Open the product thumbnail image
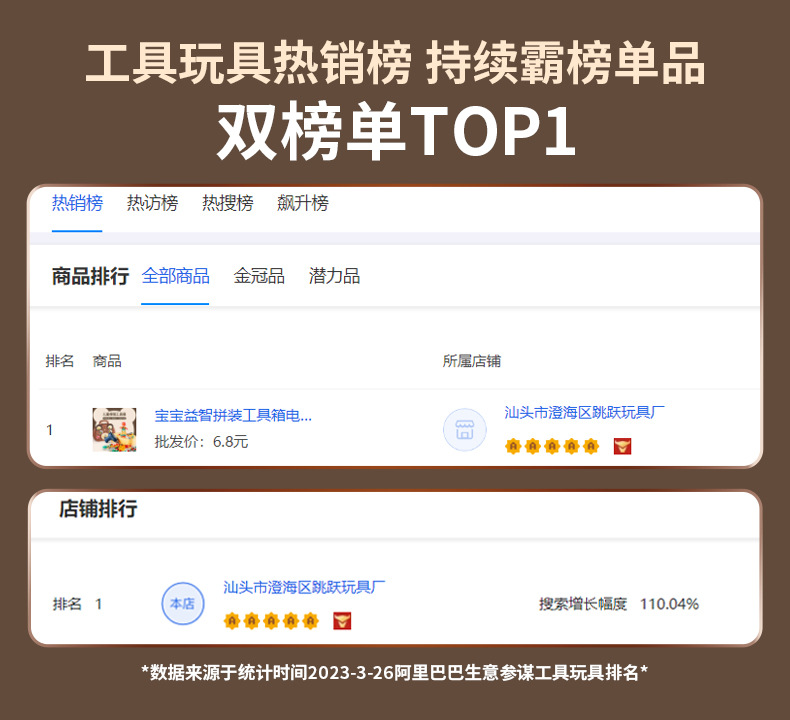This screenshot has width=790, height=720. point(114,430)
